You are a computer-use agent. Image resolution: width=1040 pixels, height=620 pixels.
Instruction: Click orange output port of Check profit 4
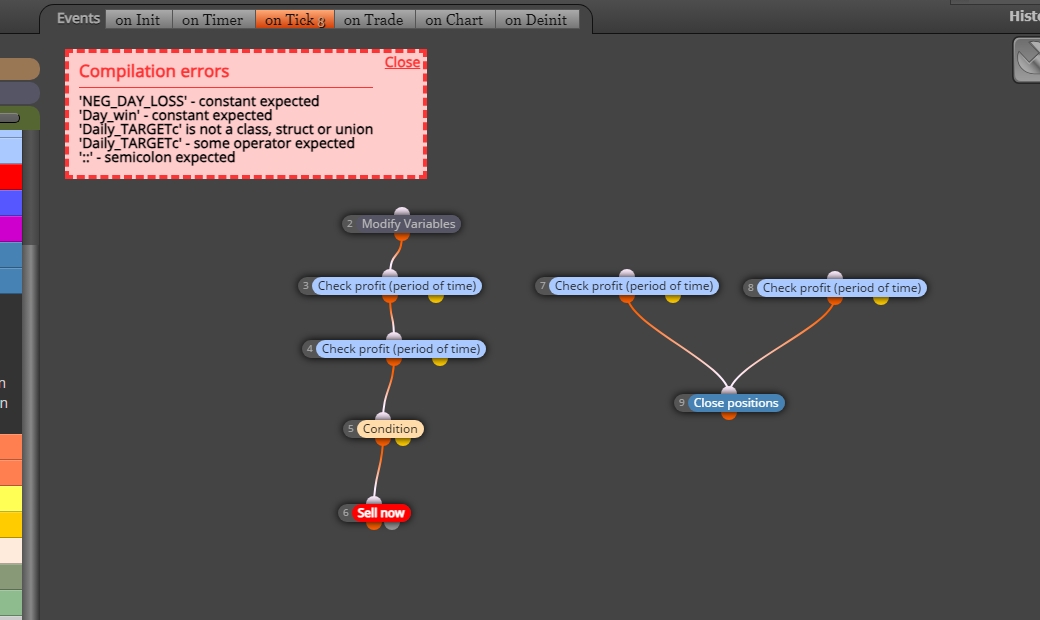394,361
